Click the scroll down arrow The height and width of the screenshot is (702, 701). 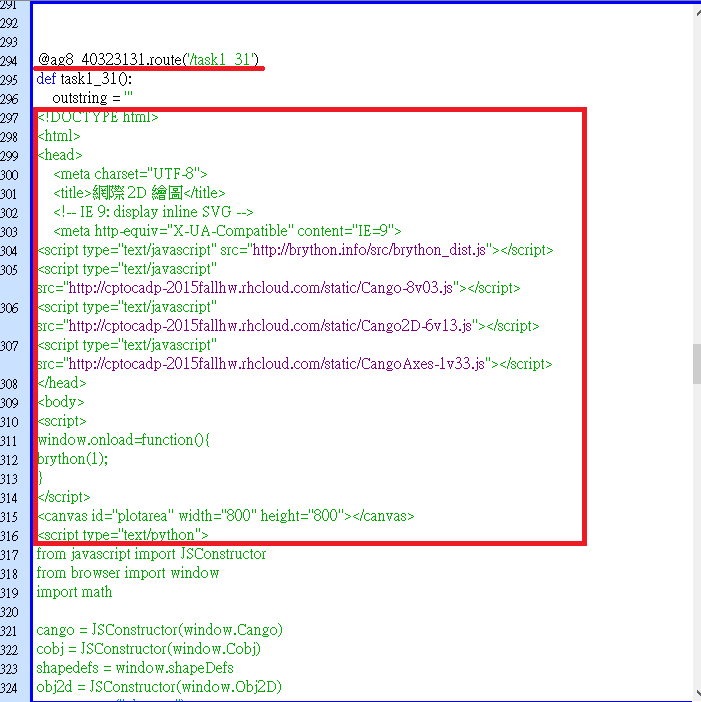pyautogui.click(x=697, y=692)
